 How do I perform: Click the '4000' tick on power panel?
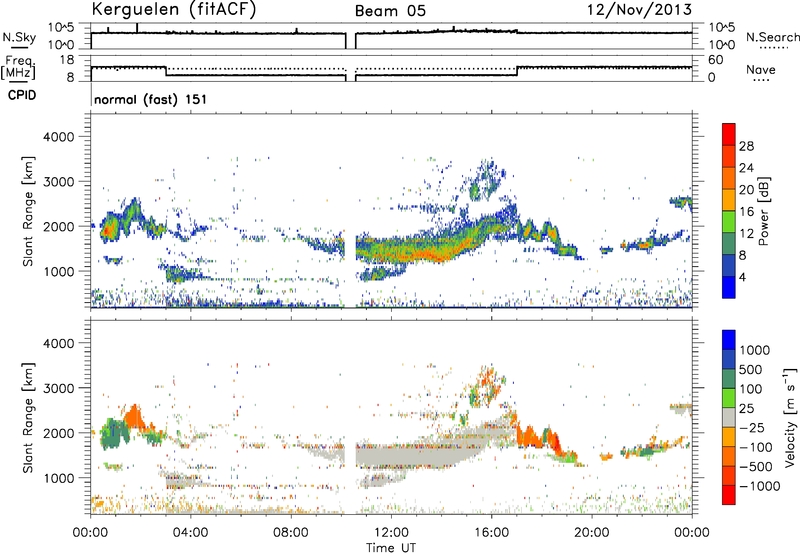59,137
